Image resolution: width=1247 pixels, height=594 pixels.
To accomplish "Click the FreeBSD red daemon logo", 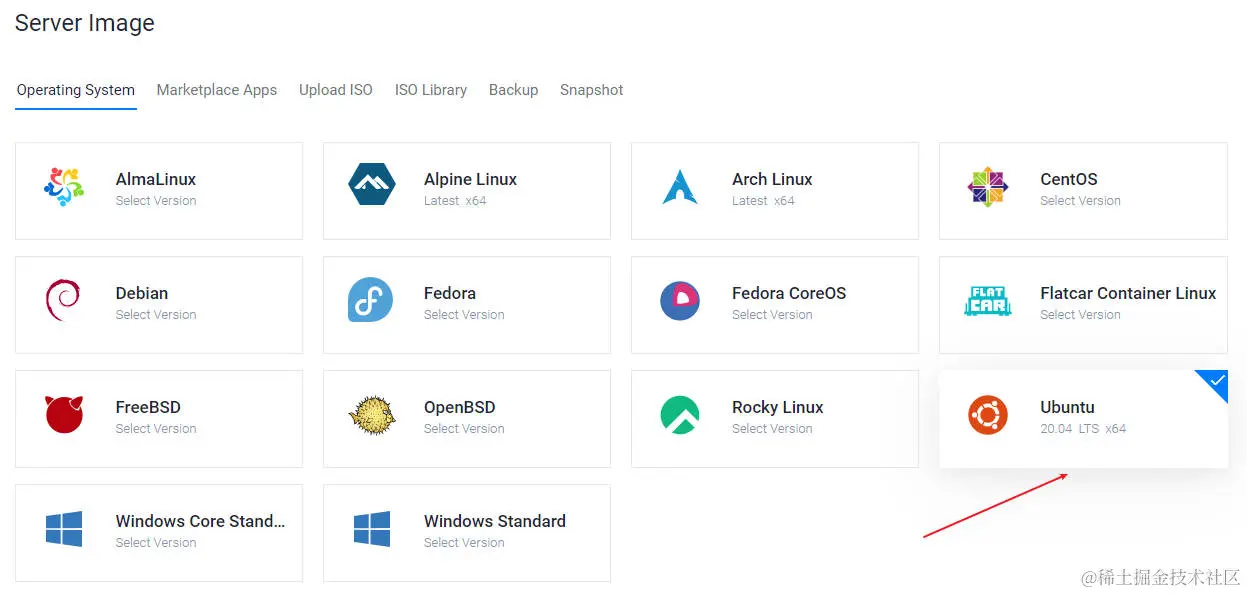I will [x=64, y=414].
